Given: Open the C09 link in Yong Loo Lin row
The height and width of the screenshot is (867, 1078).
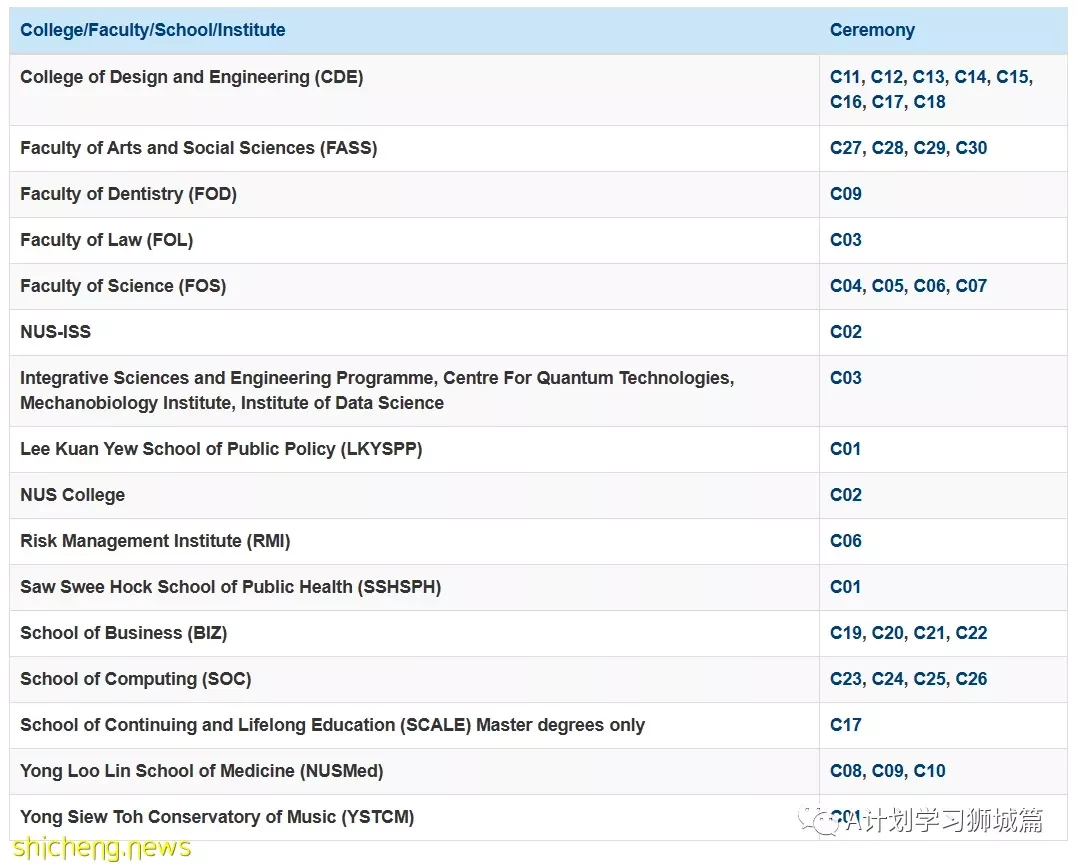Looking at the screenshot, I should pyautogui.click(x=888, y=771).
